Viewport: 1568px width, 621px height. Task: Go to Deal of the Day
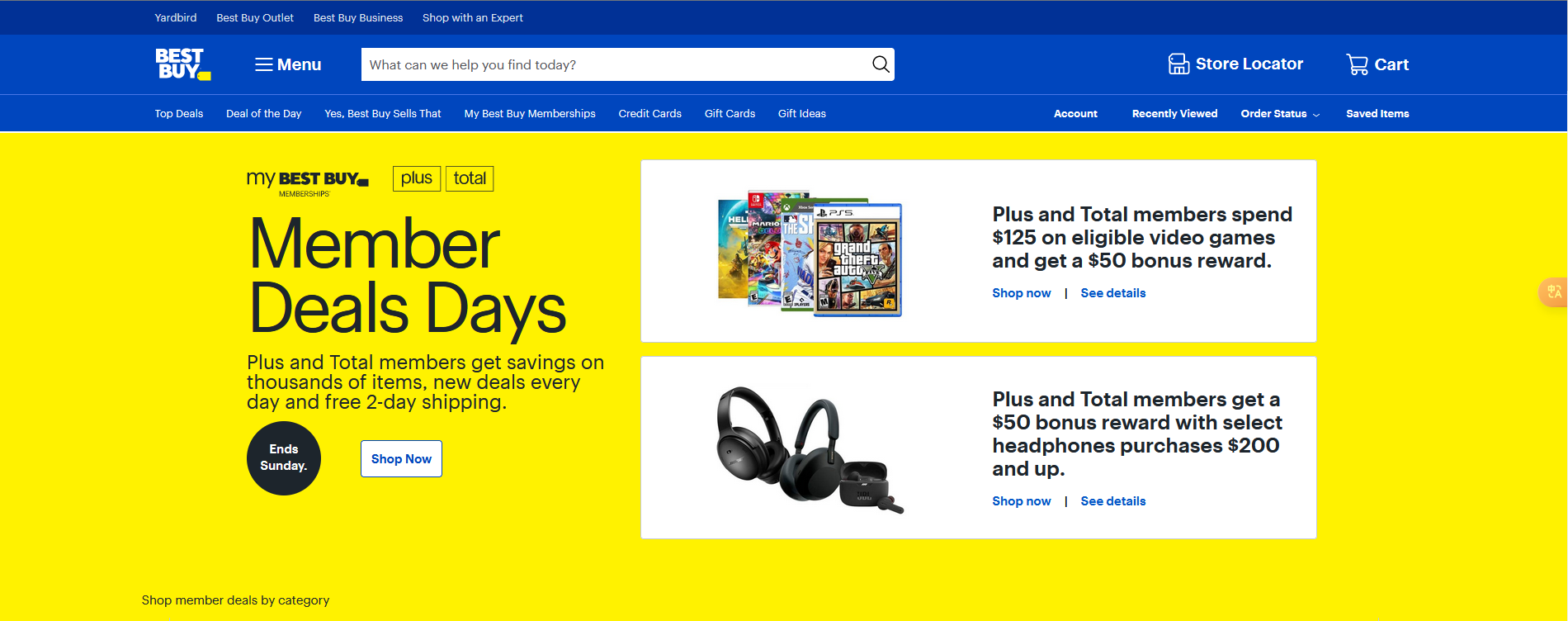pyautogui.click(x=264, y=114)
